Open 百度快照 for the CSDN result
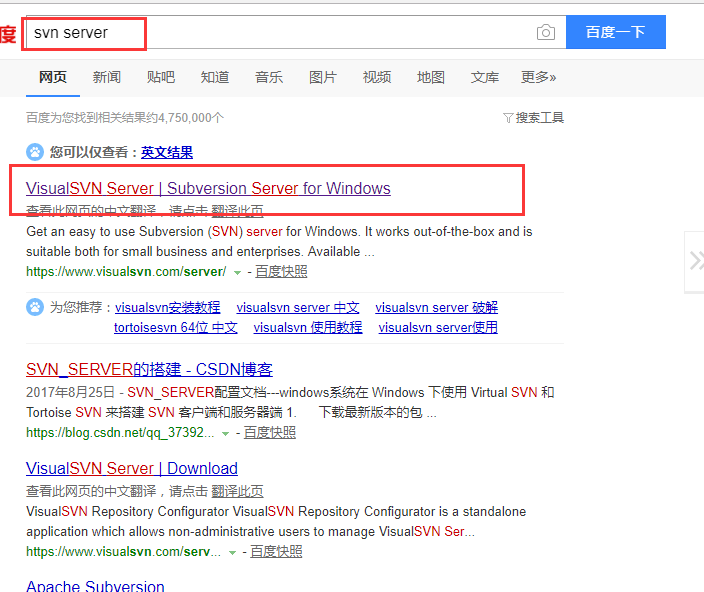704x592 pixels. [269, 433]
